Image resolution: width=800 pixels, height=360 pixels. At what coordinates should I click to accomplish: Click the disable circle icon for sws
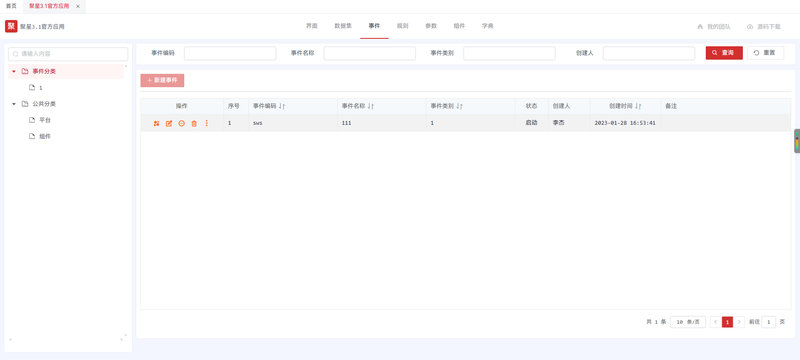click(182, 123)
